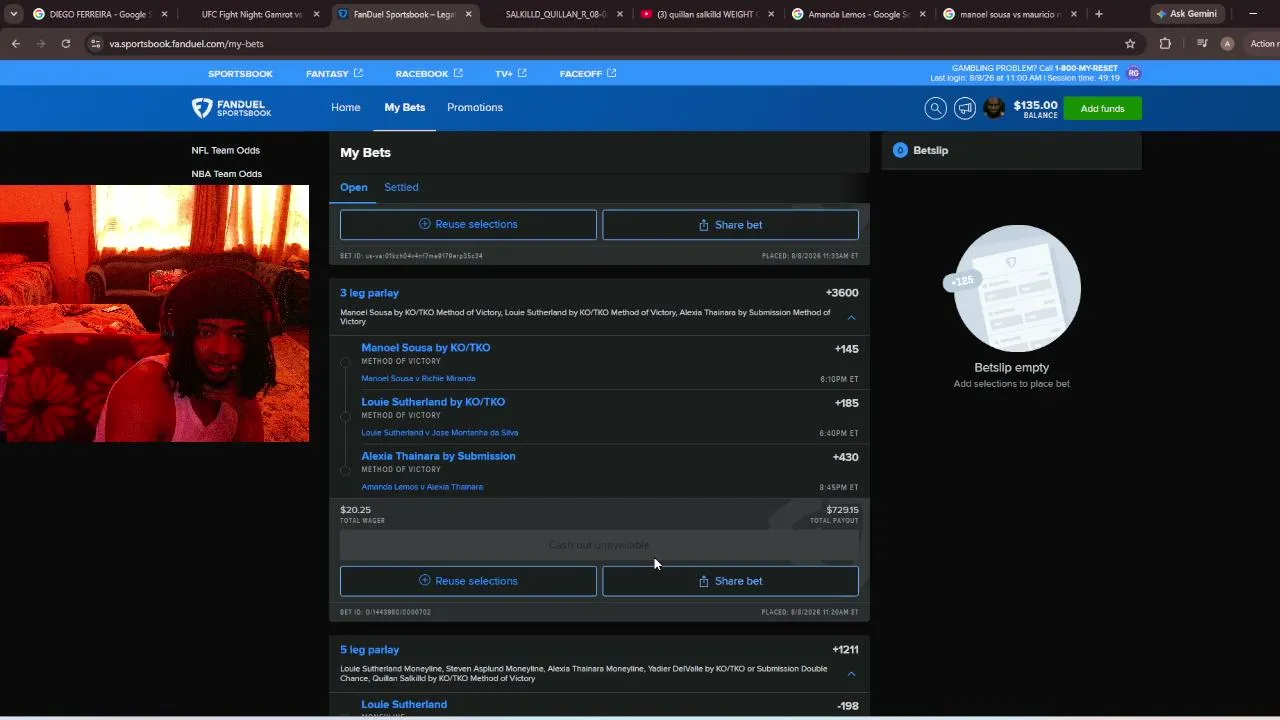Viewport: 1280px width, 720px height.
Task: Click the +3600 parlay odds
Action: pyautogui.click(x=842, y=293)
